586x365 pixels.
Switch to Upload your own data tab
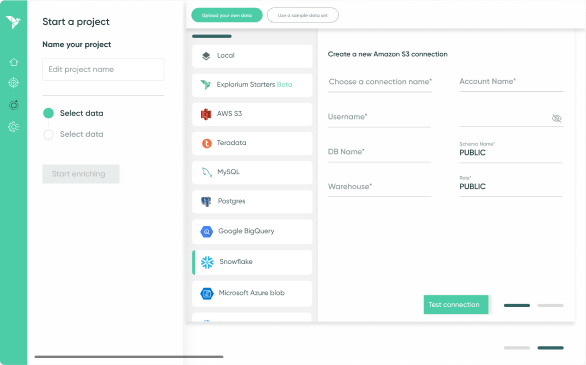tap(227, 15)
